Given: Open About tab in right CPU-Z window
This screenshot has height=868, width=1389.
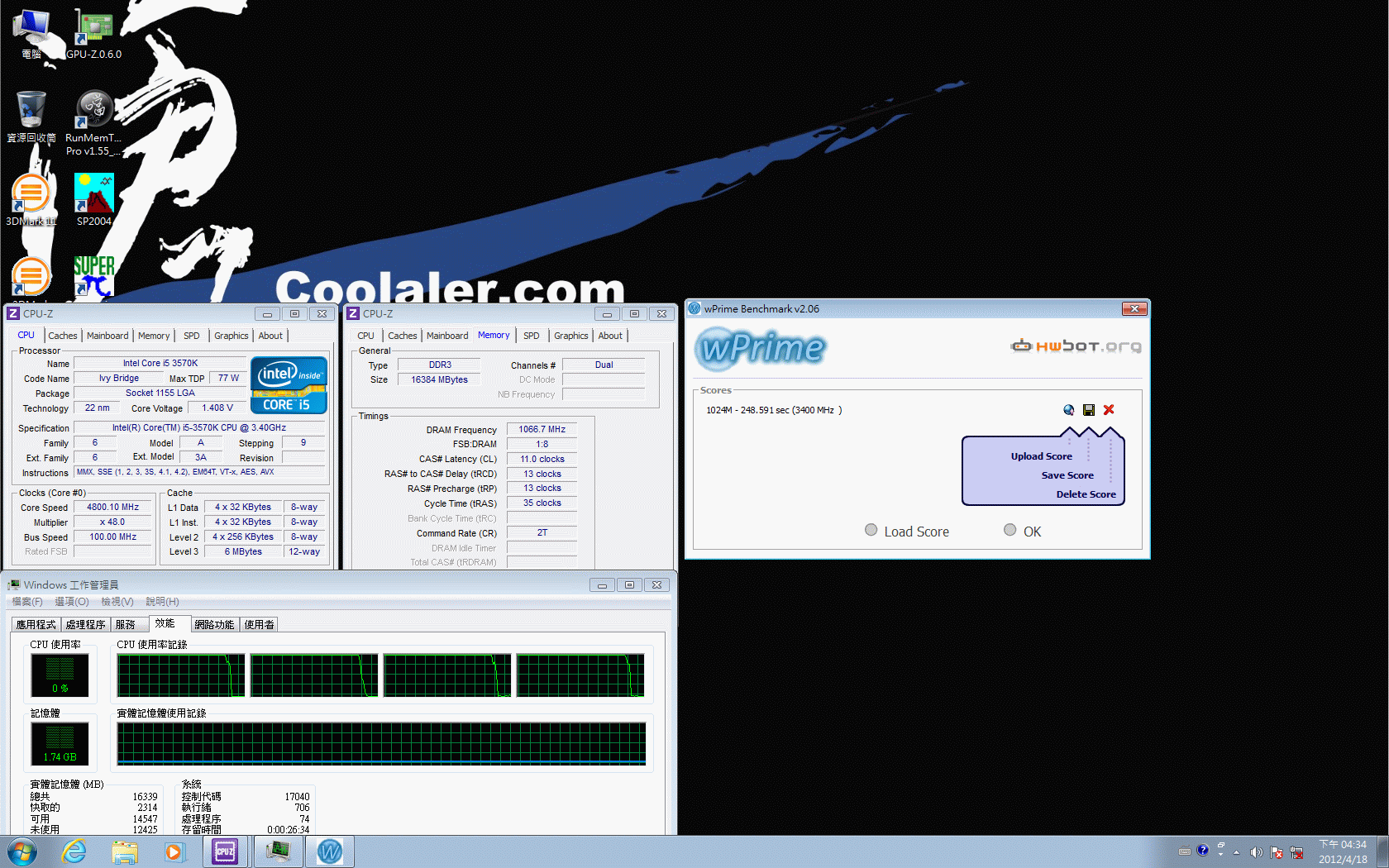Looking at the screenshot, I should tap(610, 336).
